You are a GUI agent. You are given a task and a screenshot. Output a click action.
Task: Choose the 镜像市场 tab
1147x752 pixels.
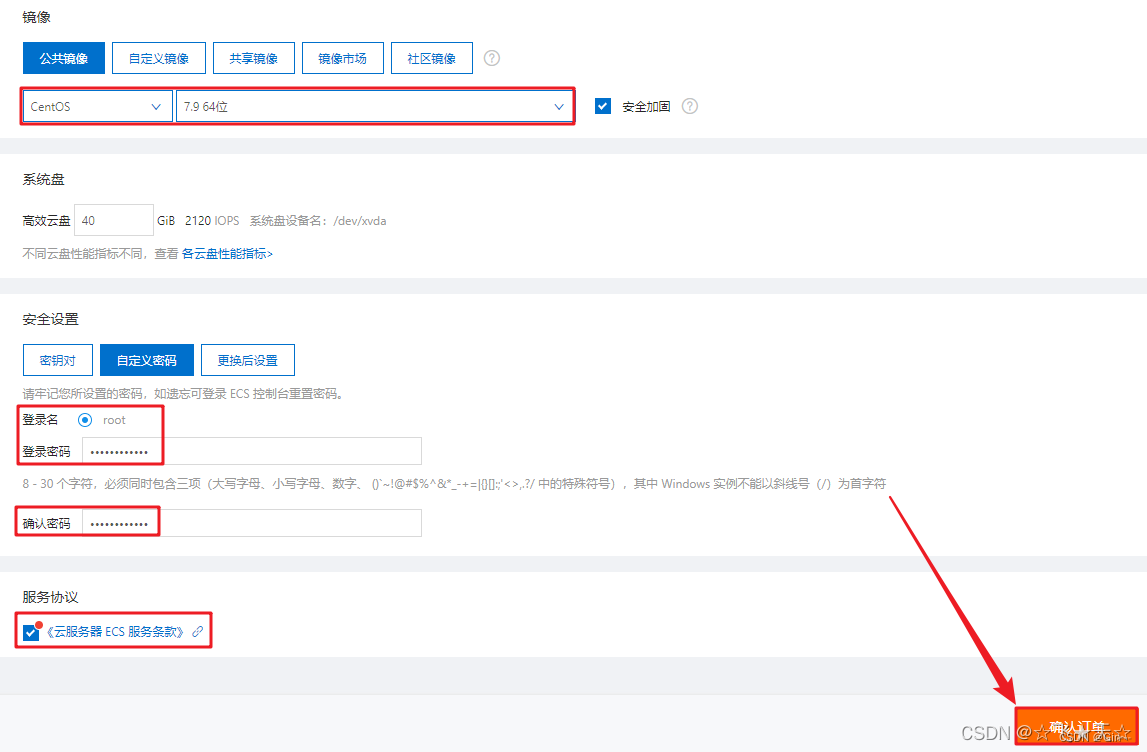pos(342,59)
